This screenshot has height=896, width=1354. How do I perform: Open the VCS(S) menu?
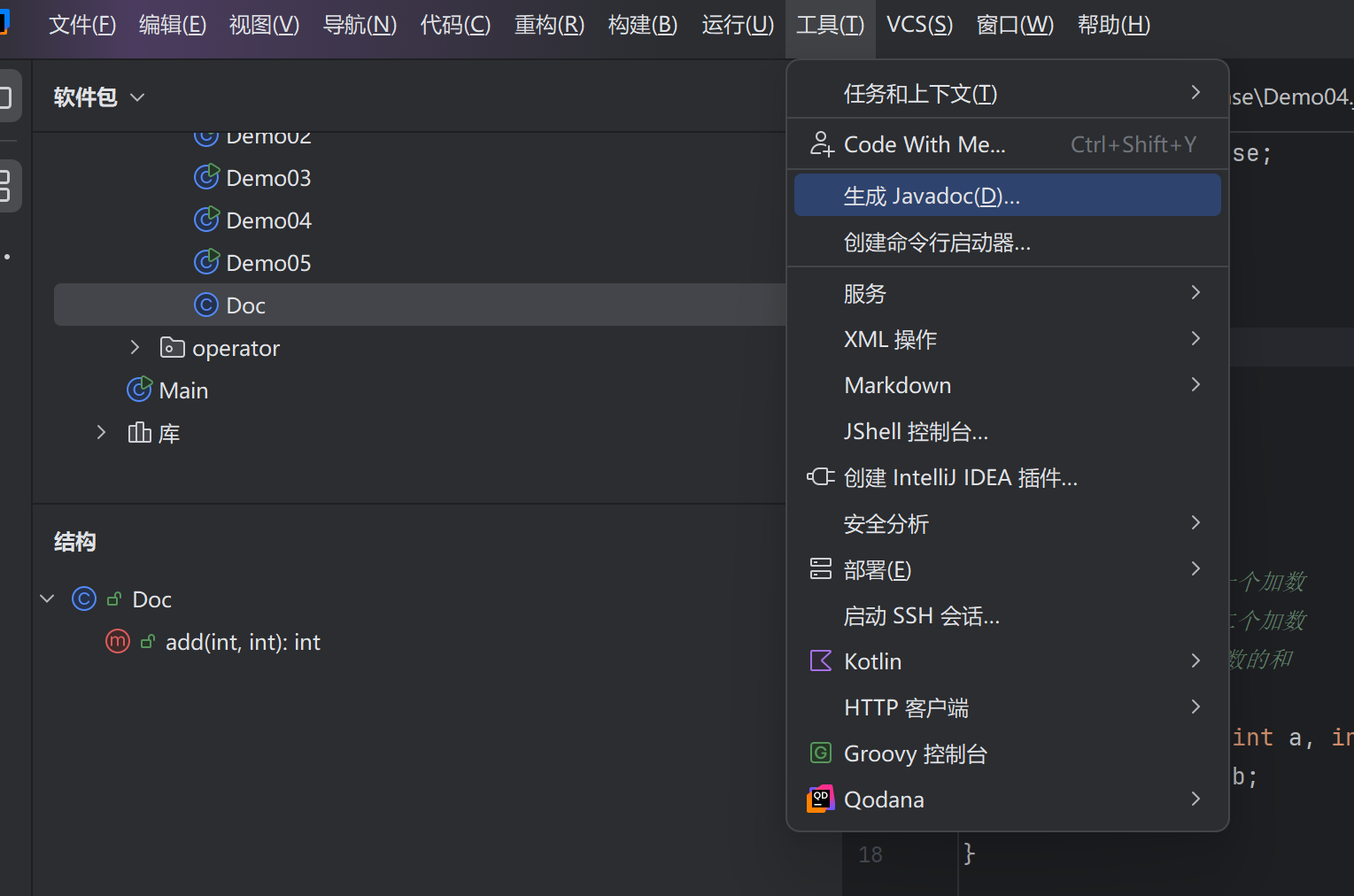pos(918,25)
